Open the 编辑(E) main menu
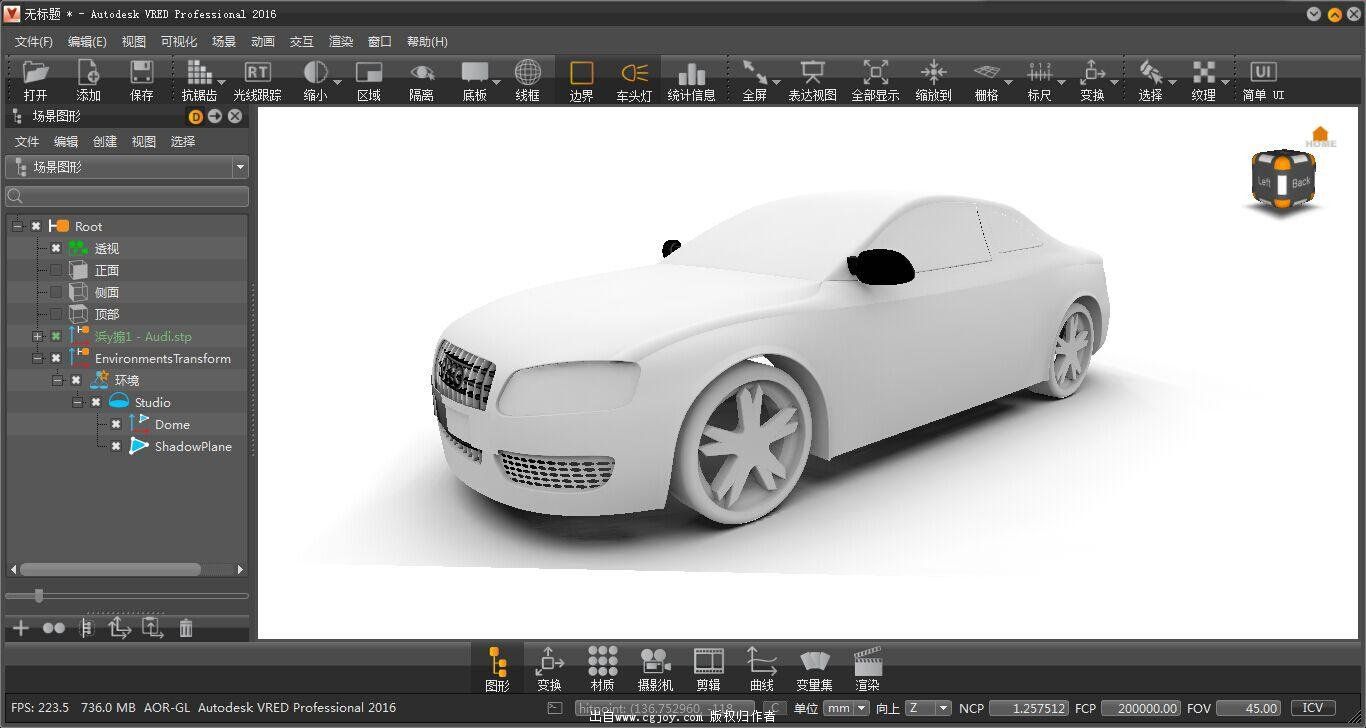 (x=87, y=42)
